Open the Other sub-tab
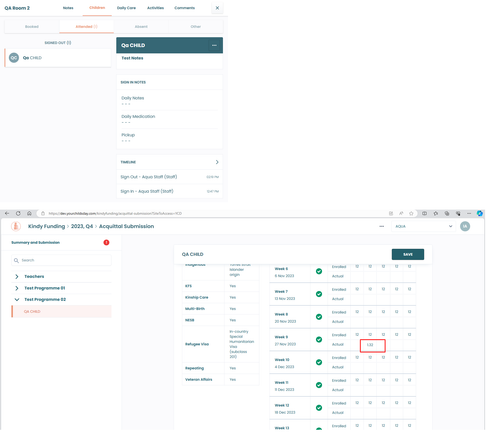The image size is (500, 444). pos(196,27)
